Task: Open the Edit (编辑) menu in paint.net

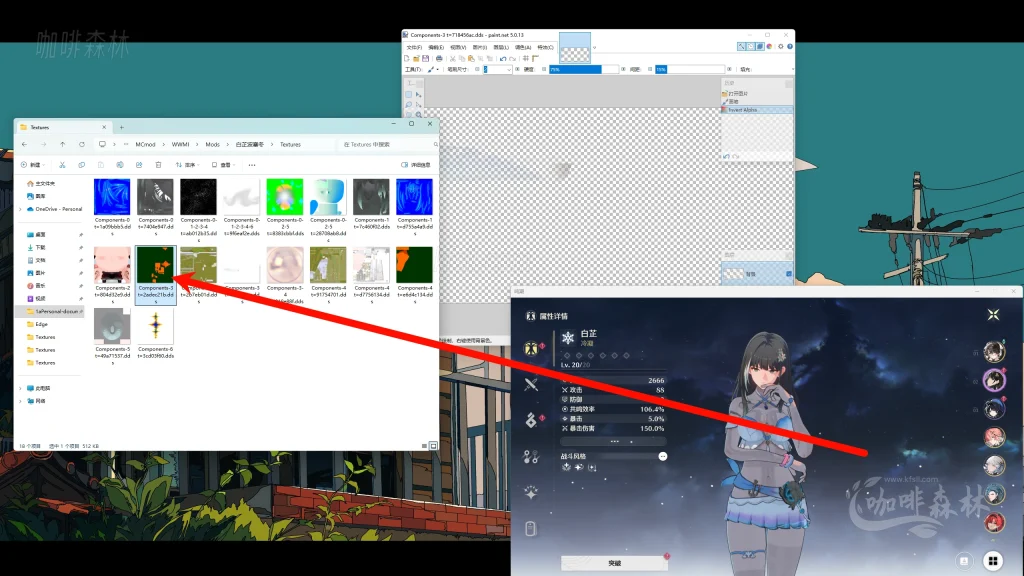Action: pyautogui.click(x=436, y=47)
